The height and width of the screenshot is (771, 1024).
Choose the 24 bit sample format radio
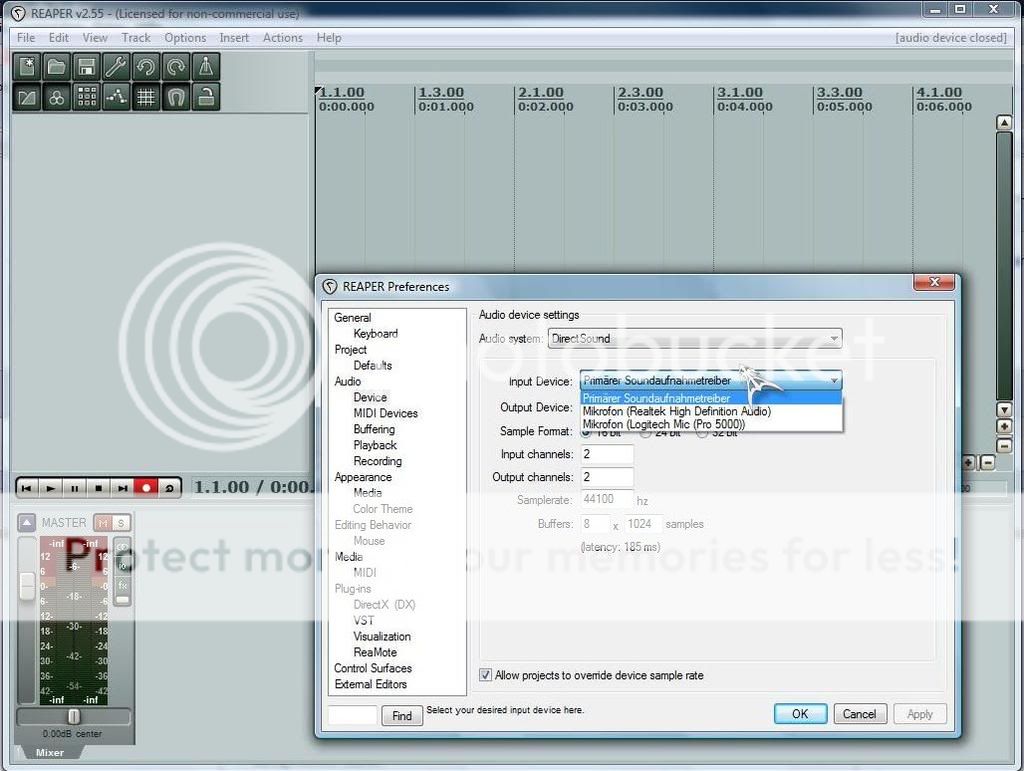pos(645,433)
